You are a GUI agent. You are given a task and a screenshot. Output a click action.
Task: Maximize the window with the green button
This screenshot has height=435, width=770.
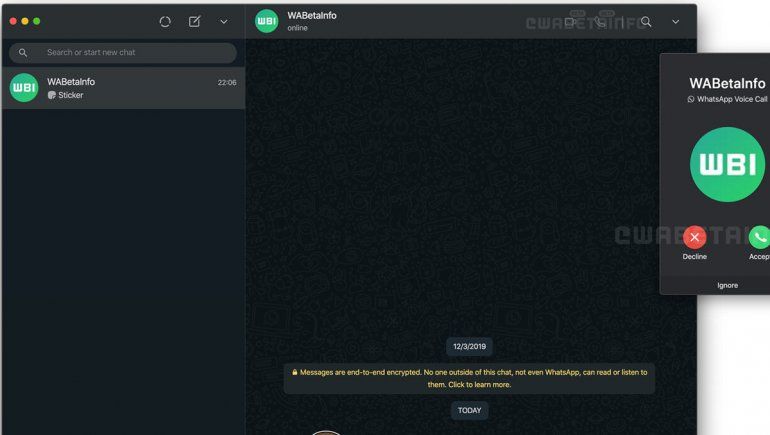click(36, 21)
